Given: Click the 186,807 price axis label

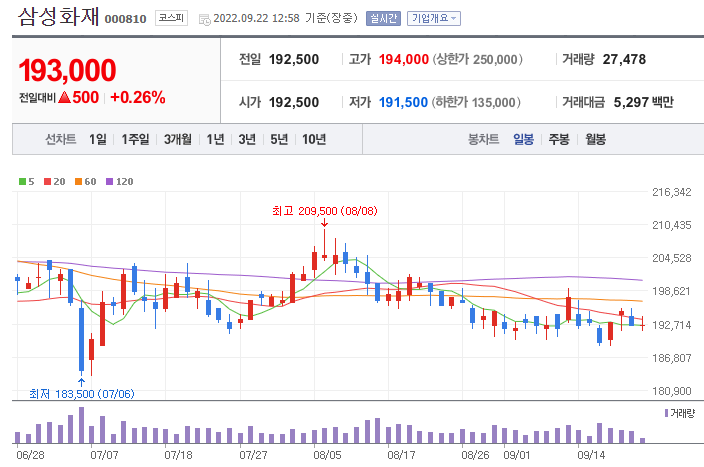Looking at the screenshot, I should click(672, 358).
